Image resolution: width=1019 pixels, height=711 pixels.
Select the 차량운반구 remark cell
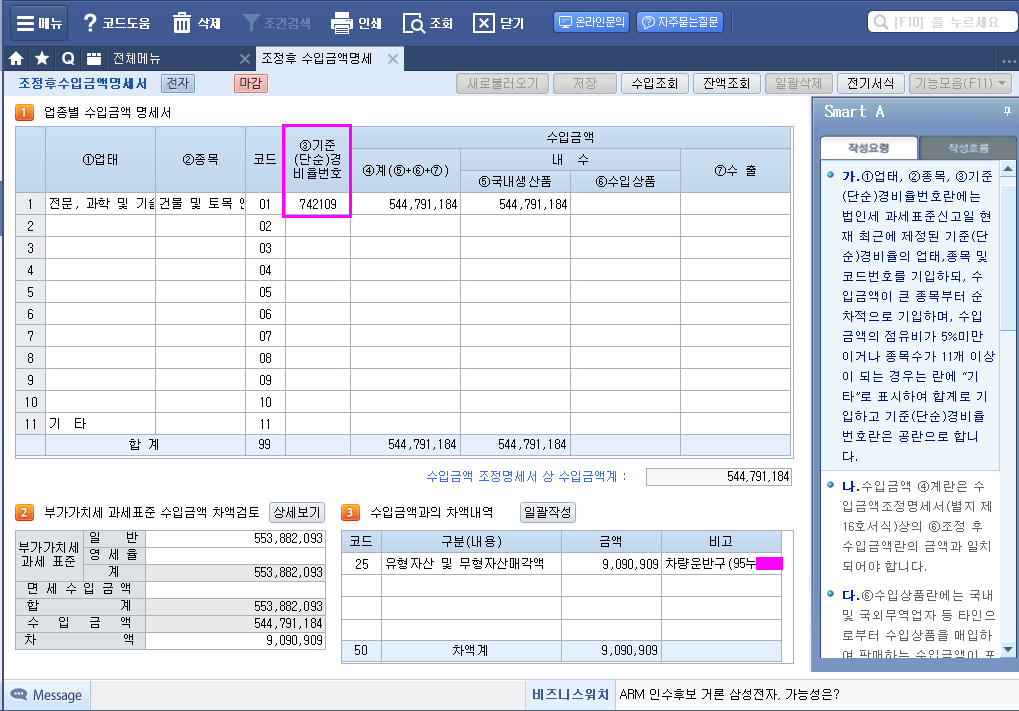coord(721,563)
